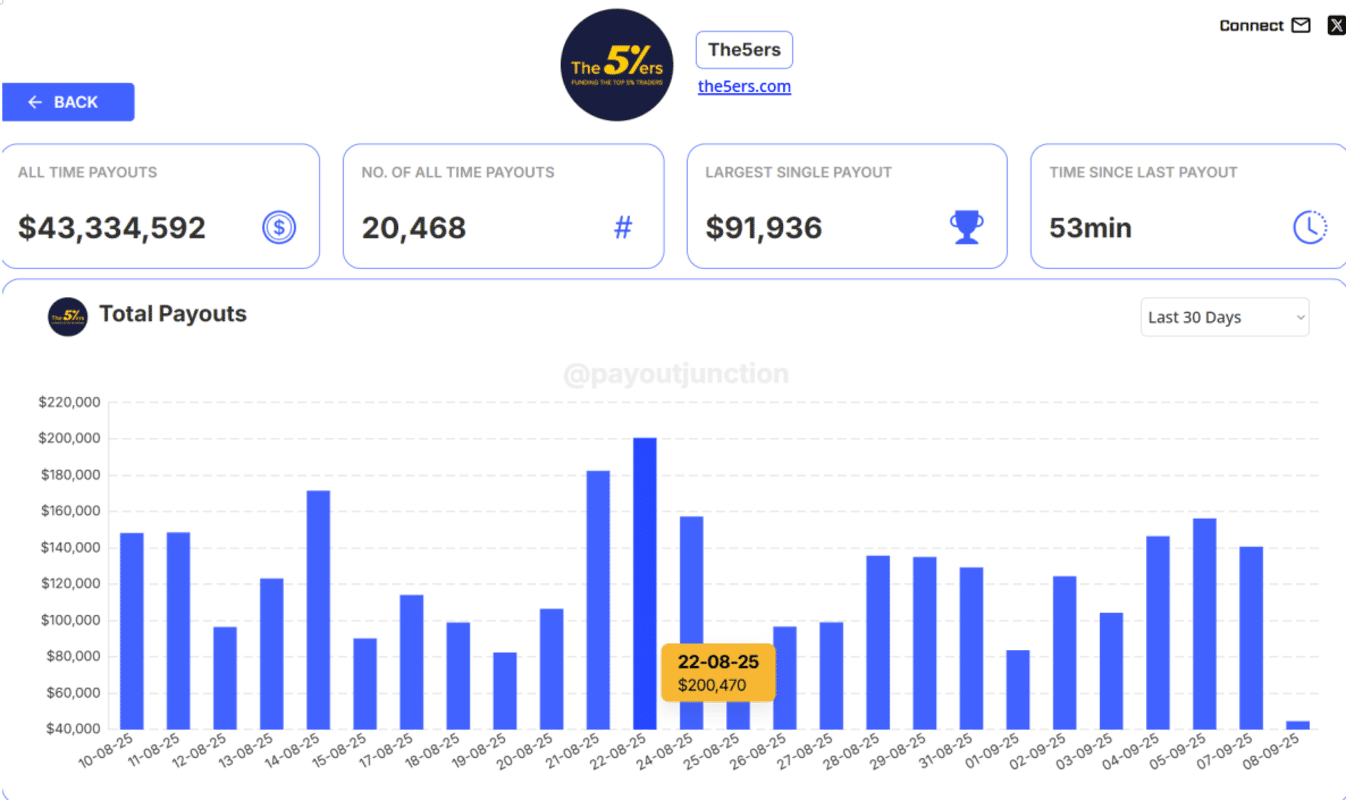Click the The5ers name button

(x=745, y=50)
